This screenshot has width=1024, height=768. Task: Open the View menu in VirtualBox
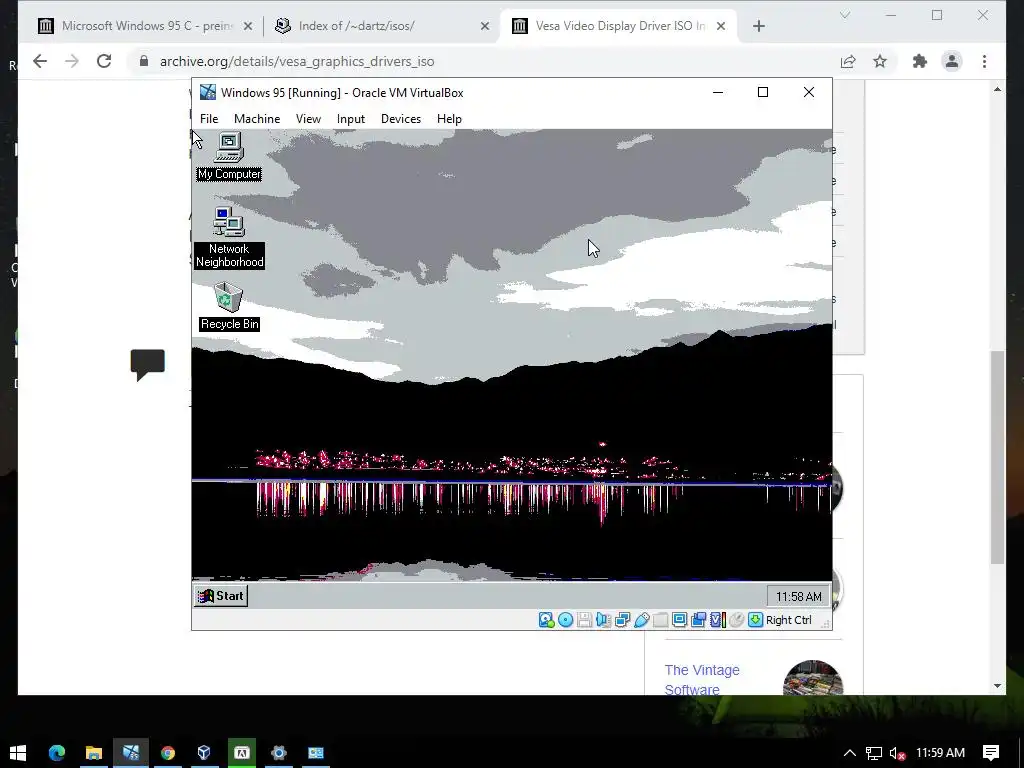click(x=308, y=119)
